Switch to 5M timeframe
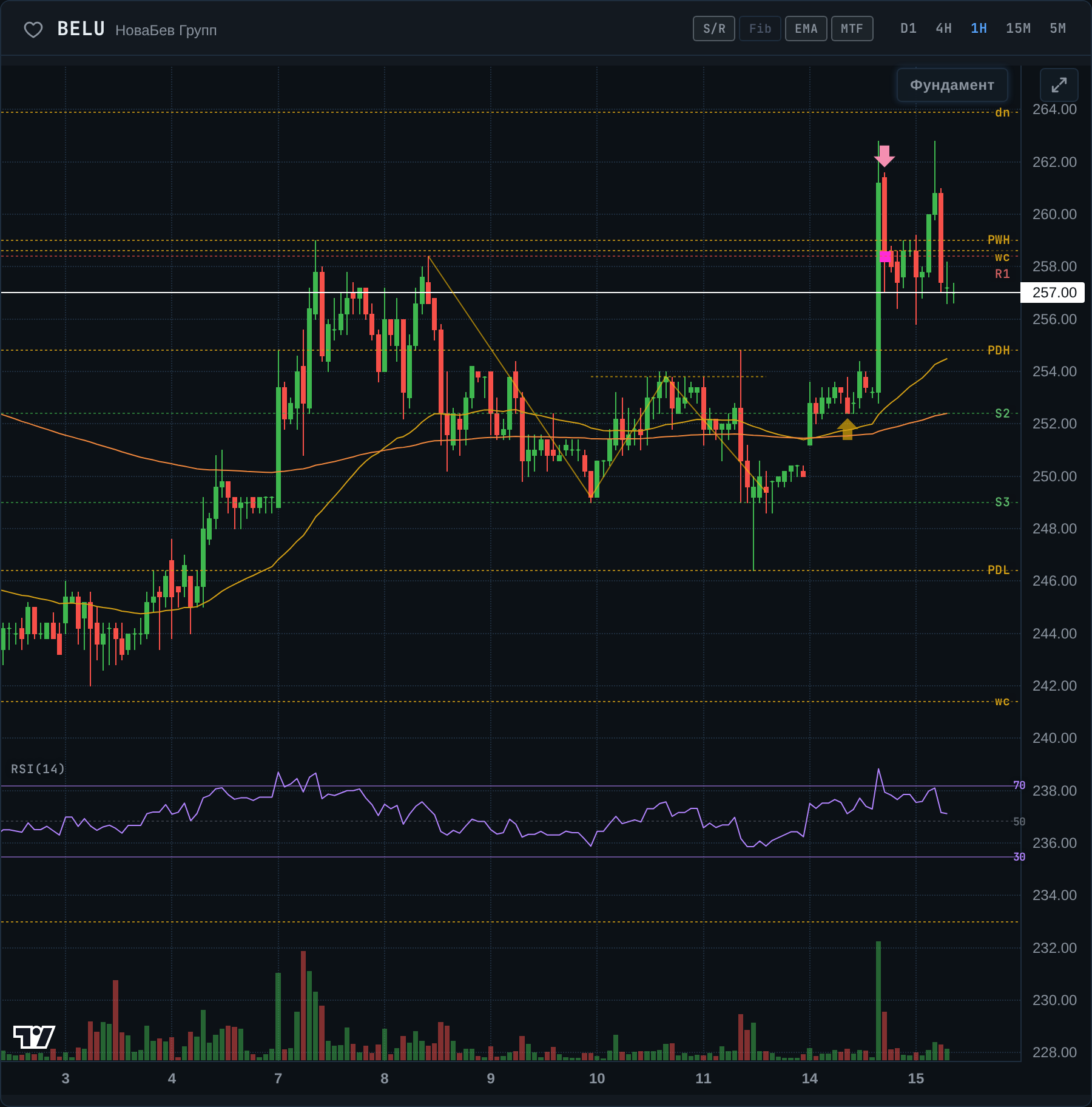This screenshot has height=1107, width=1092. point(1057,29)
